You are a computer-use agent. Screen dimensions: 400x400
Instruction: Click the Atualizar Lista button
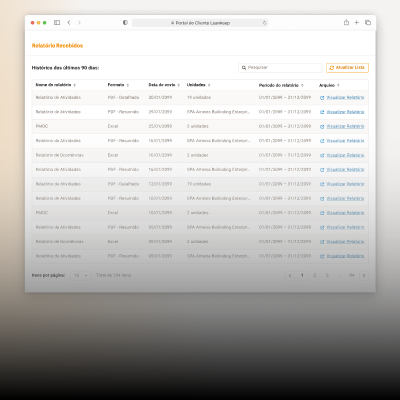click(347, 68)
